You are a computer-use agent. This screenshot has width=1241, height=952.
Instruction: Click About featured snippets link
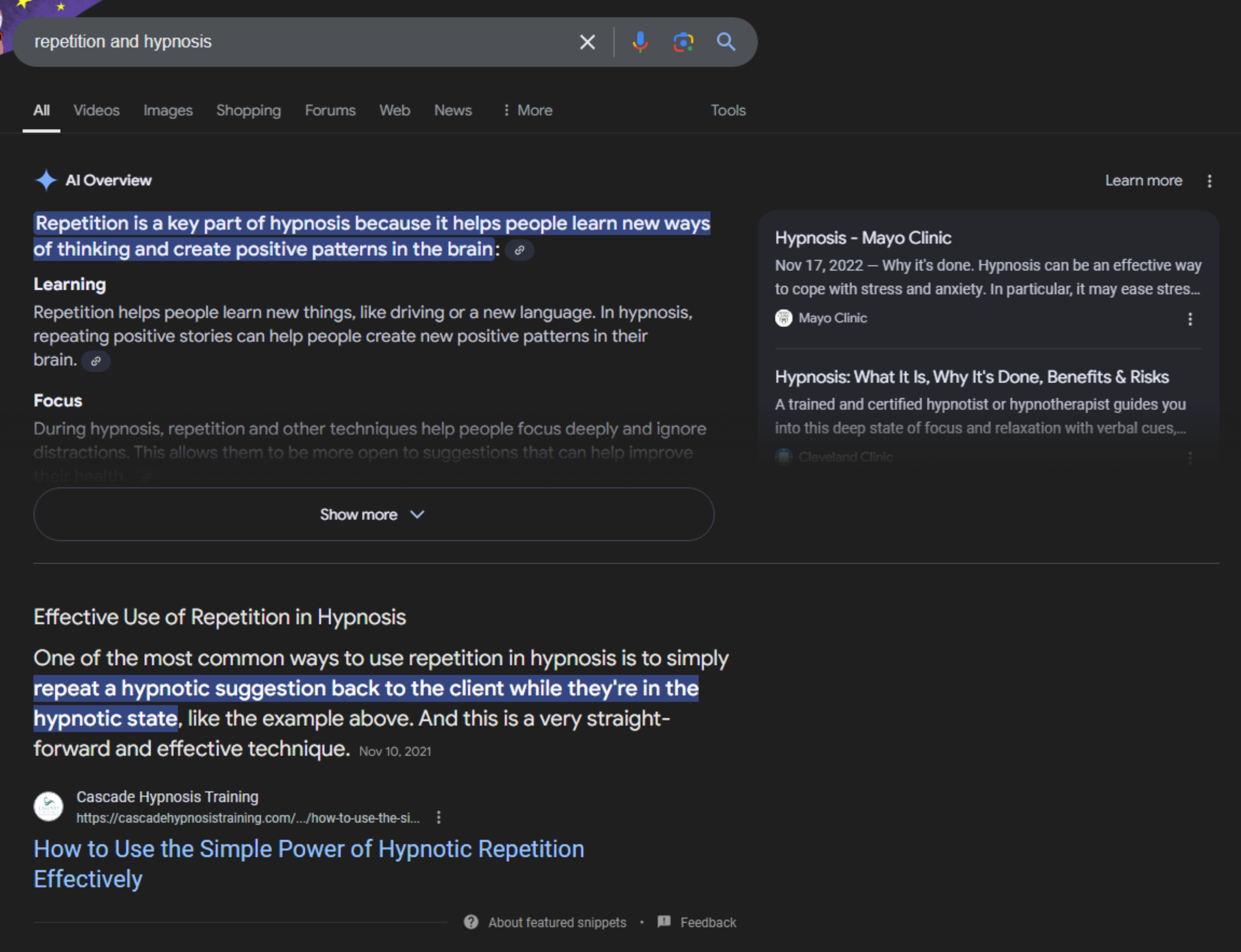tap(557, 923)
